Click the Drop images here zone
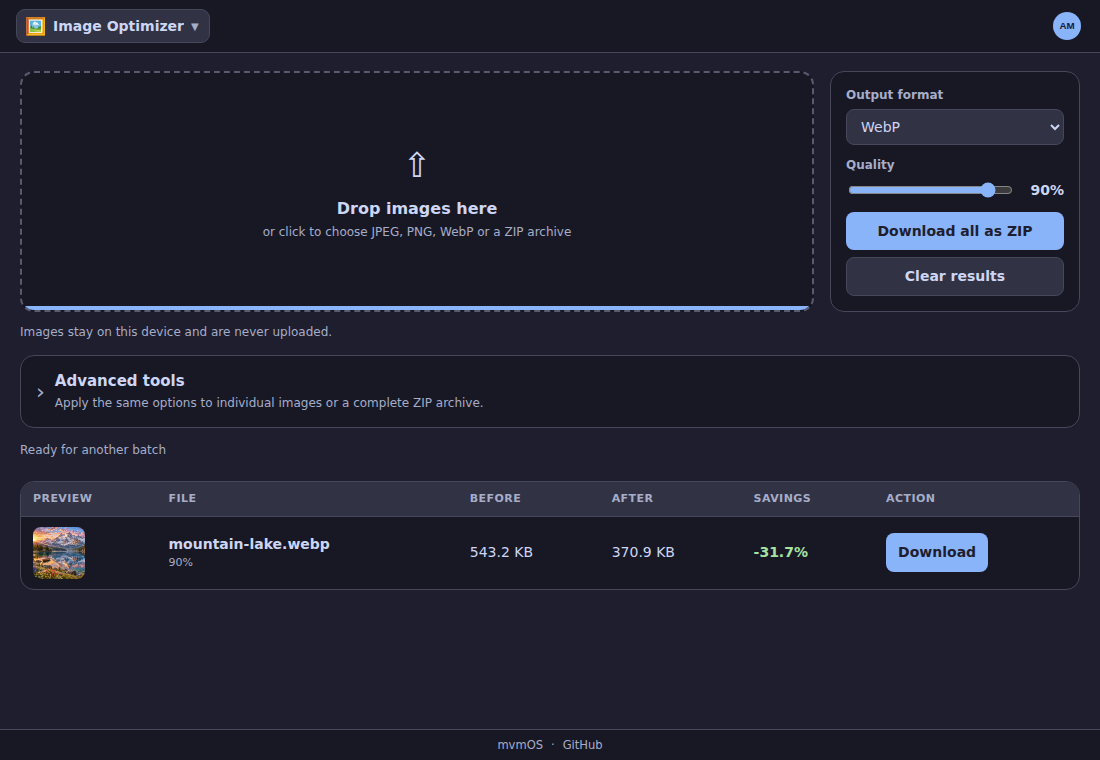The image size is (1100, 760). point(417,191)
